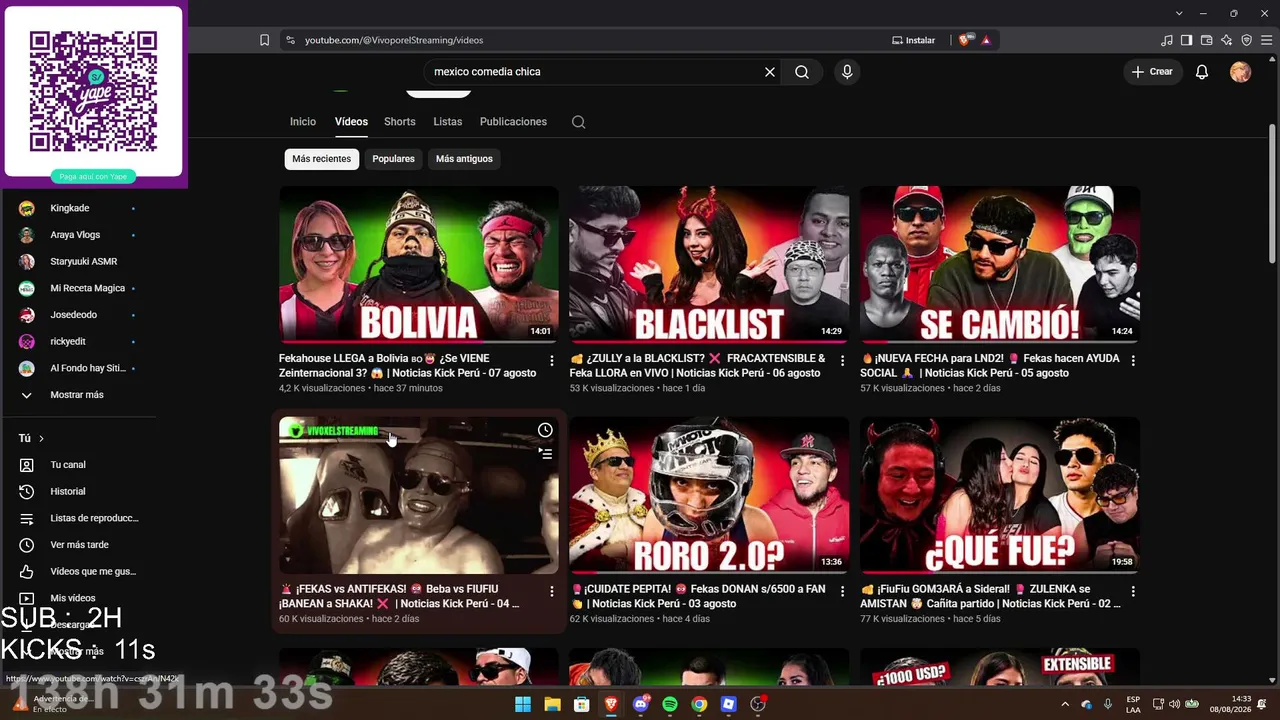
Task: Open the browser hamburger menu
Action: [x=1265, y=40]
